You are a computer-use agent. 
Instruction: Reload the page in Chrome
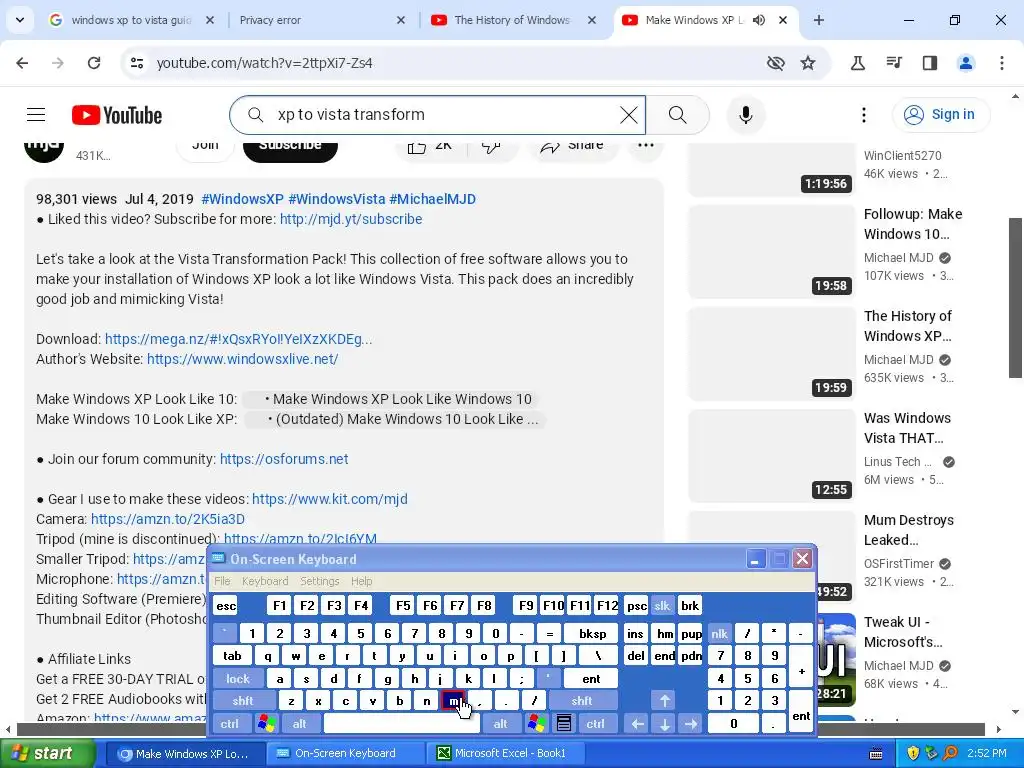click(x=94, y=63)
